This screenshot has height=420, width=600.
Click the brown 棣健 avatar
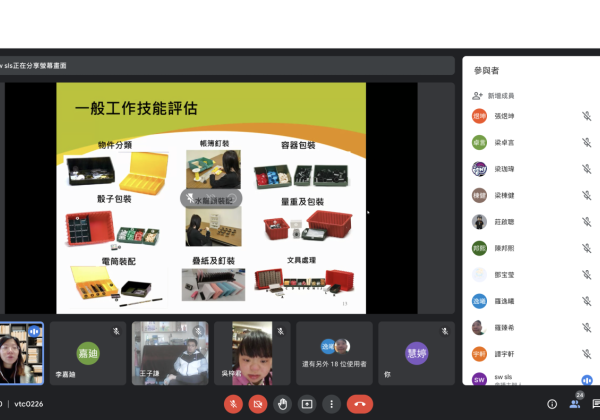pyautogui.click(x=479, y=195)
